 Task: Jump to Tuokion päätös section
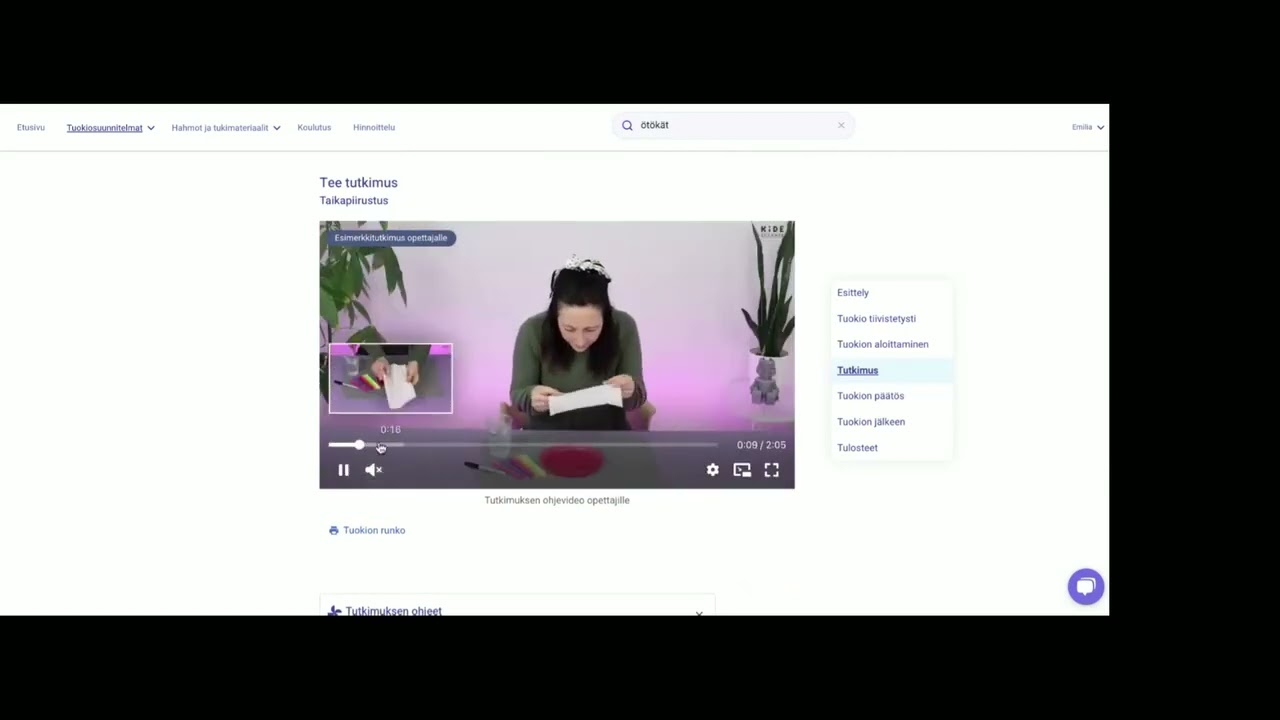tap(870, 396)
